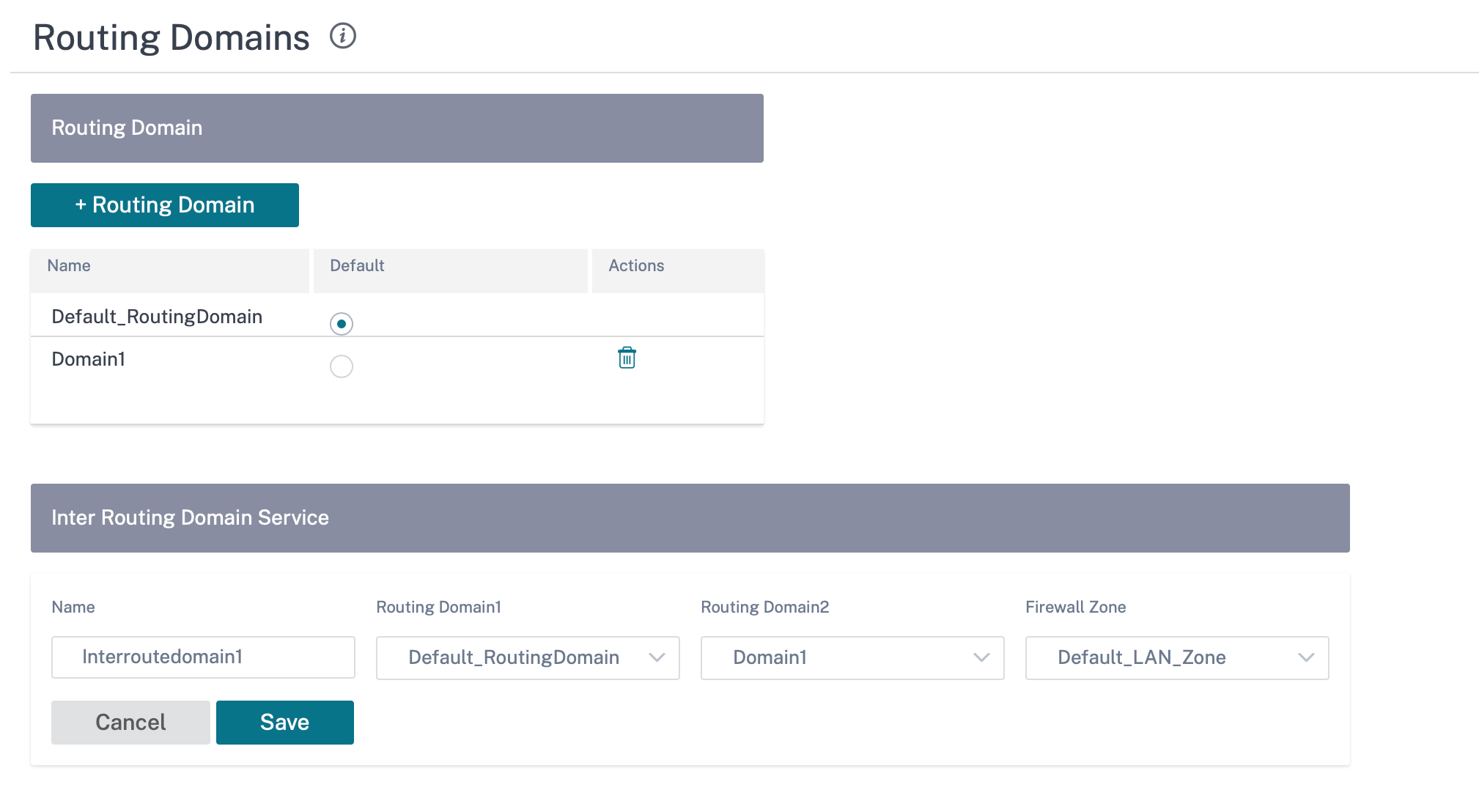The height and width of the screenshot is (812, 1479).
Task: Open the Routing Domains info icon
Action: [342, 36]
